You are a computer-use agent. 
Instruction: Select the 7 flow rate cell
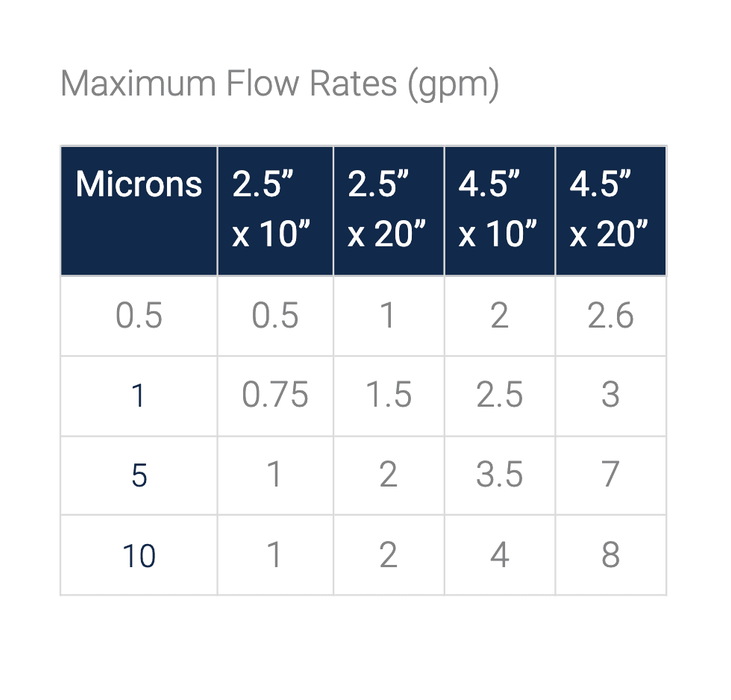pyautogui.click(x=610, y=475)
